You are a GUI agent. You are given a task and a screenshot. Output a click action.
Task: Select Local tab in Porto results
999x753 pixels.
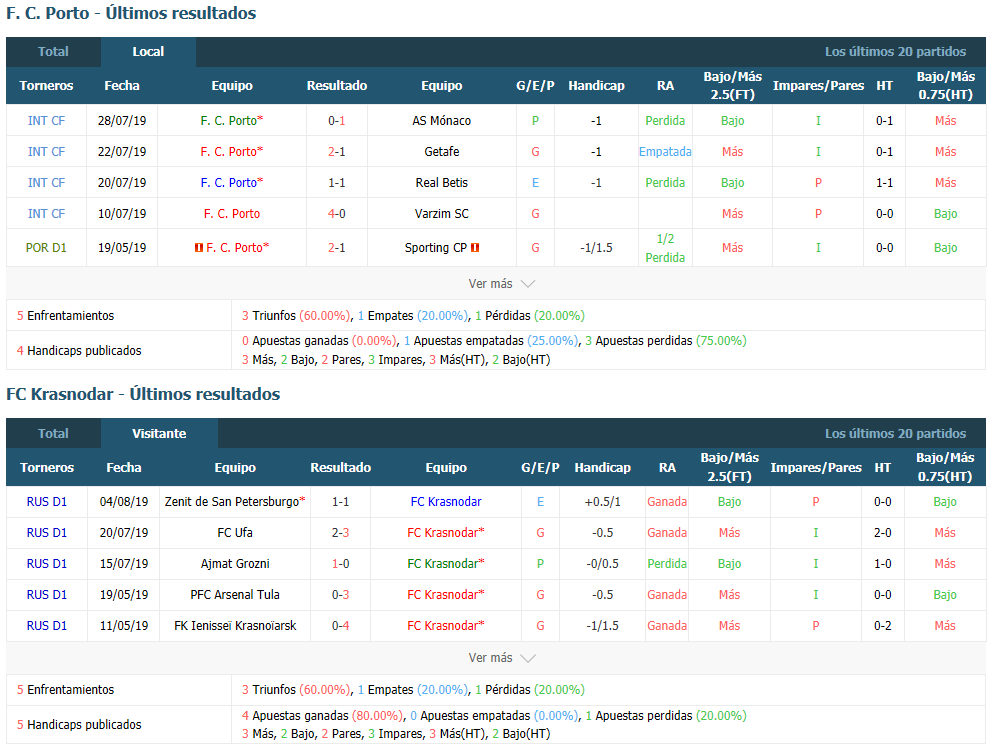(148, 52)
